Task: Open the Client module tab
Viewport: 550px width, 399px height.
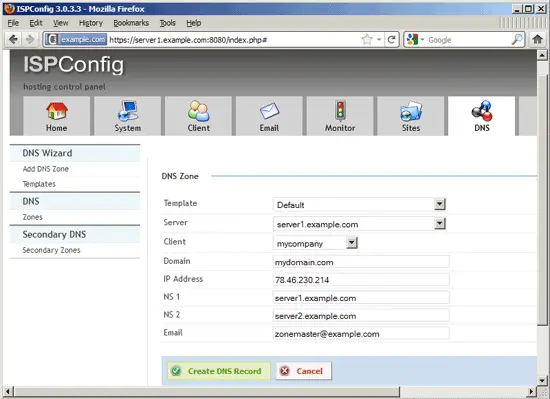Action: (x=199, y=116)
